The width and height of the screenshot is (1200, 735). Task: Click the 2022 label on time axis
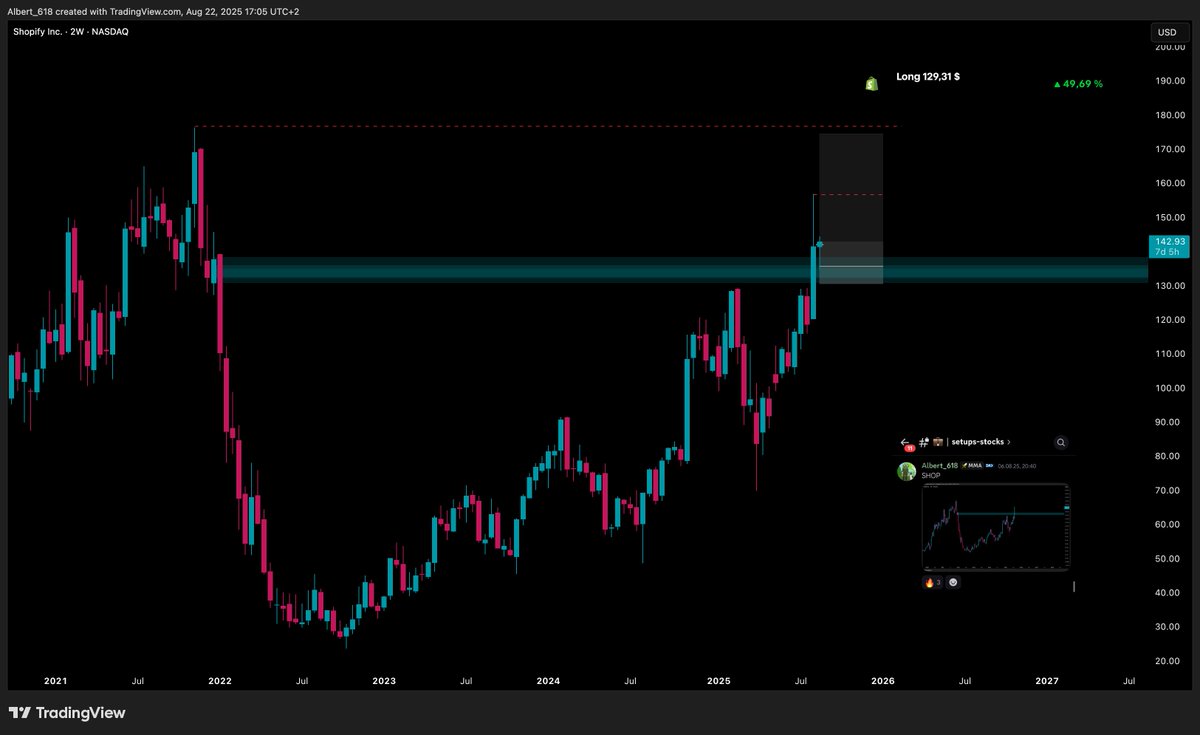(x=220, y=681)
